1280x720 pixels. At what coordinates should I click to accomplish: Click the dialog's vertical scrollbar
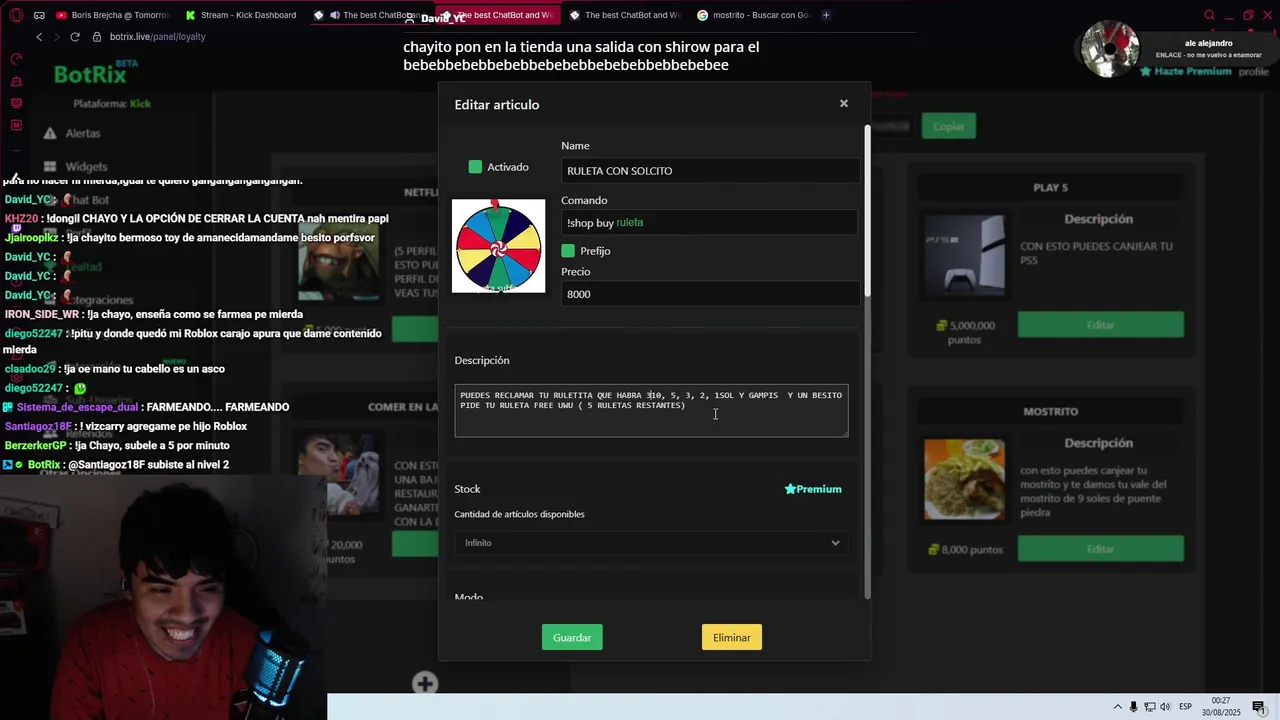pos(867,210)
